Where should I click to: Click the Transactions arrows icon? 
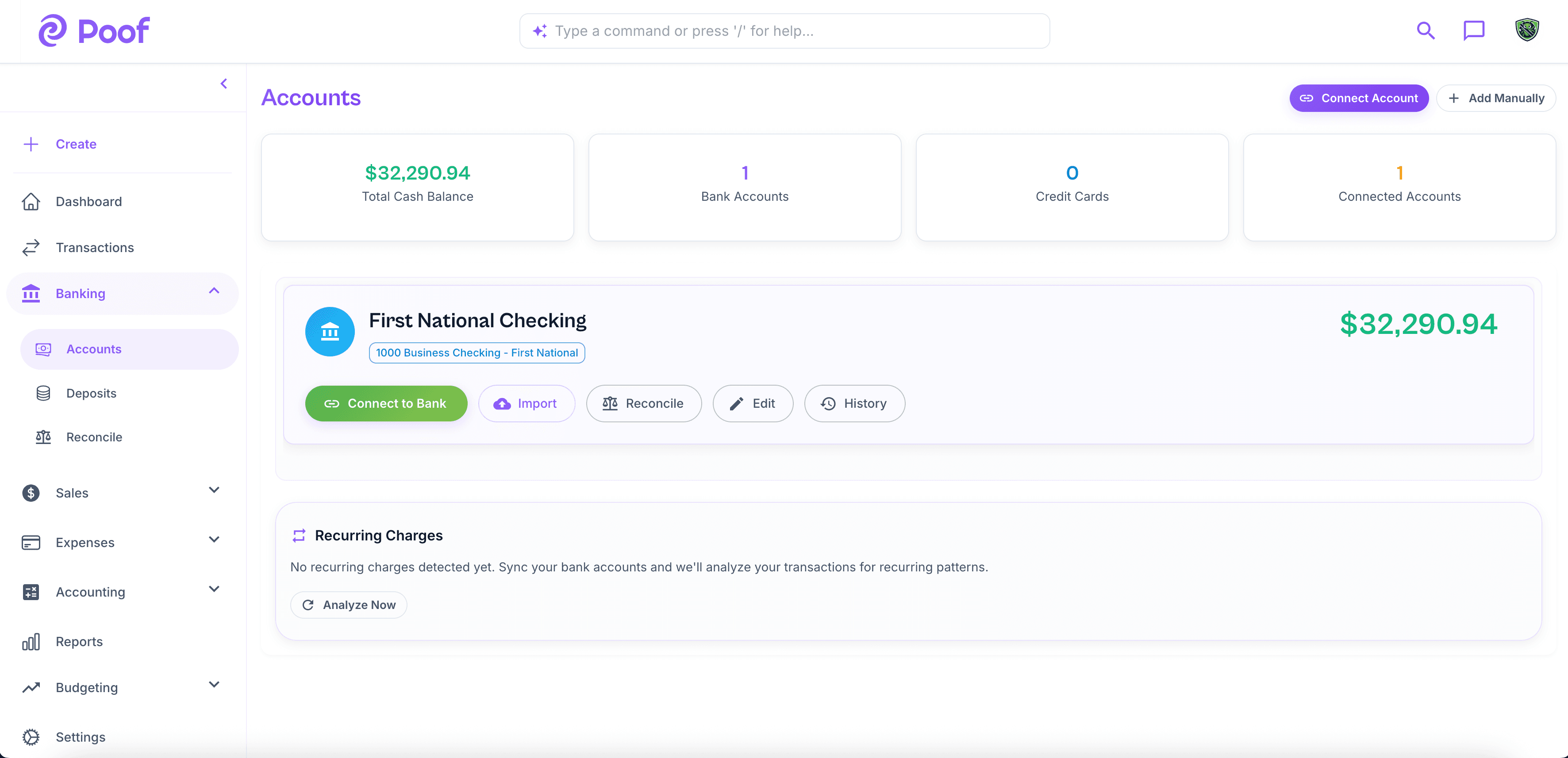tap(31, 248)
